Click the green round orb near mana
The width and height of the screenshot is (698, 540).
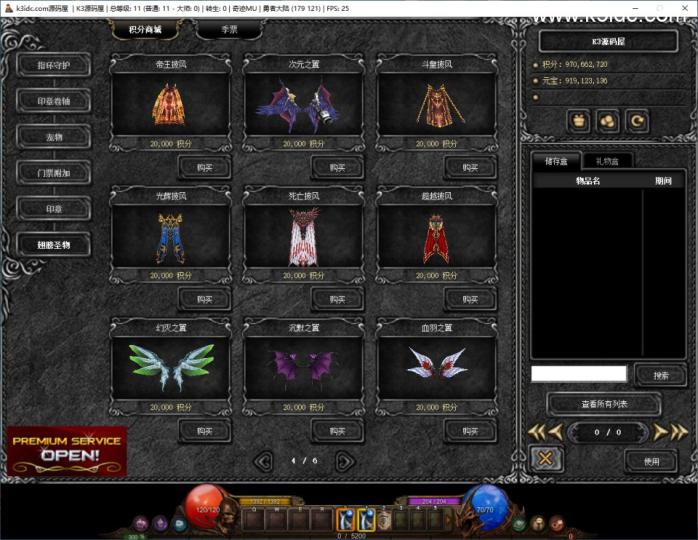519,524
